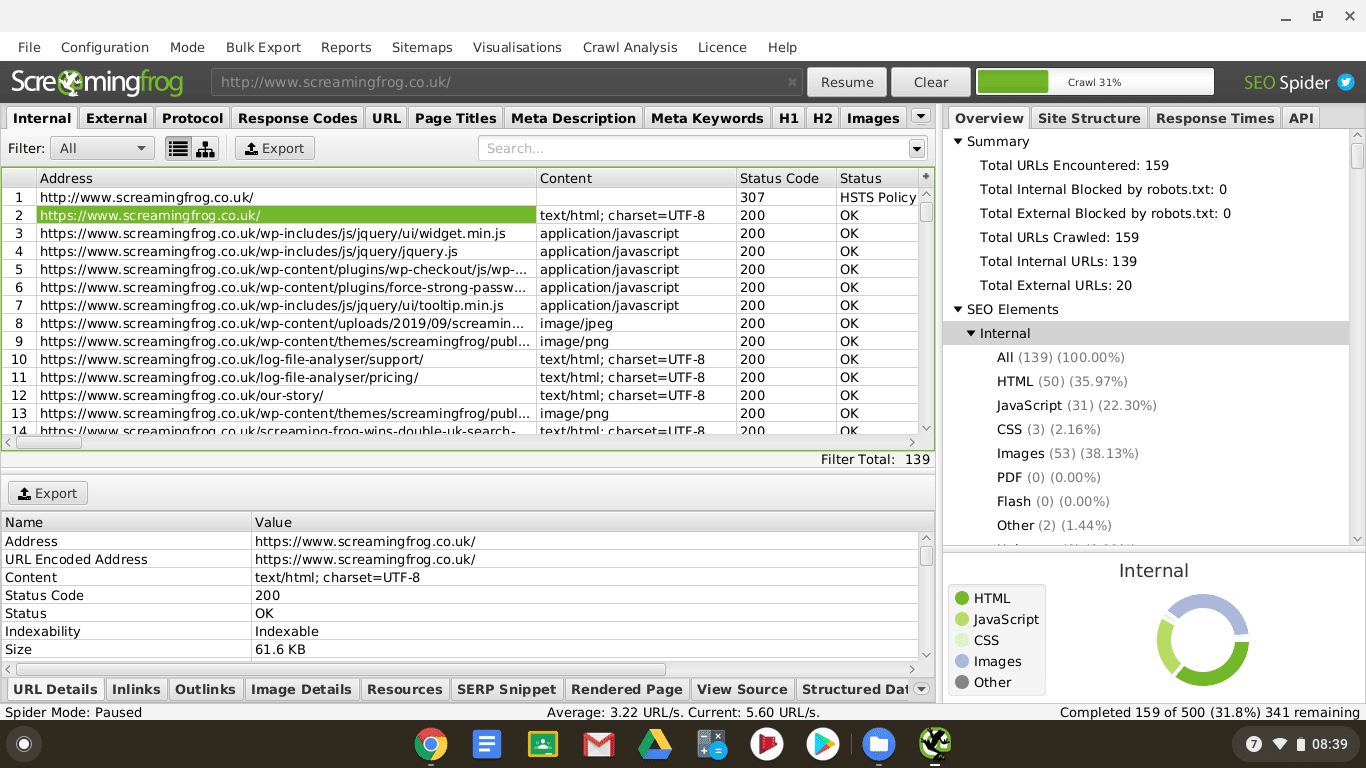Open Chrome from the shelf
This screenshot has width=1366, height=768.
click(x=431, y=744)
